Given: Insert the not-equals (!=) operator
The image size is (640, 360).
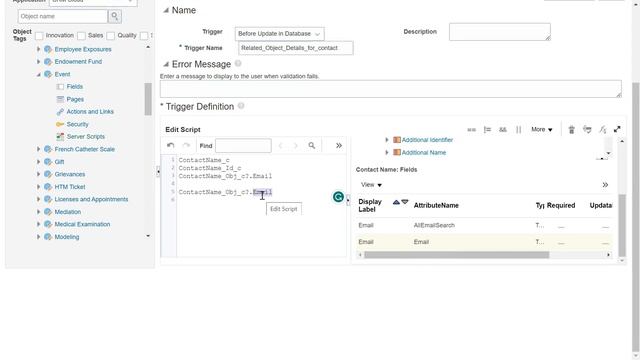Looking at the screenshot, I should coord(487,129).
